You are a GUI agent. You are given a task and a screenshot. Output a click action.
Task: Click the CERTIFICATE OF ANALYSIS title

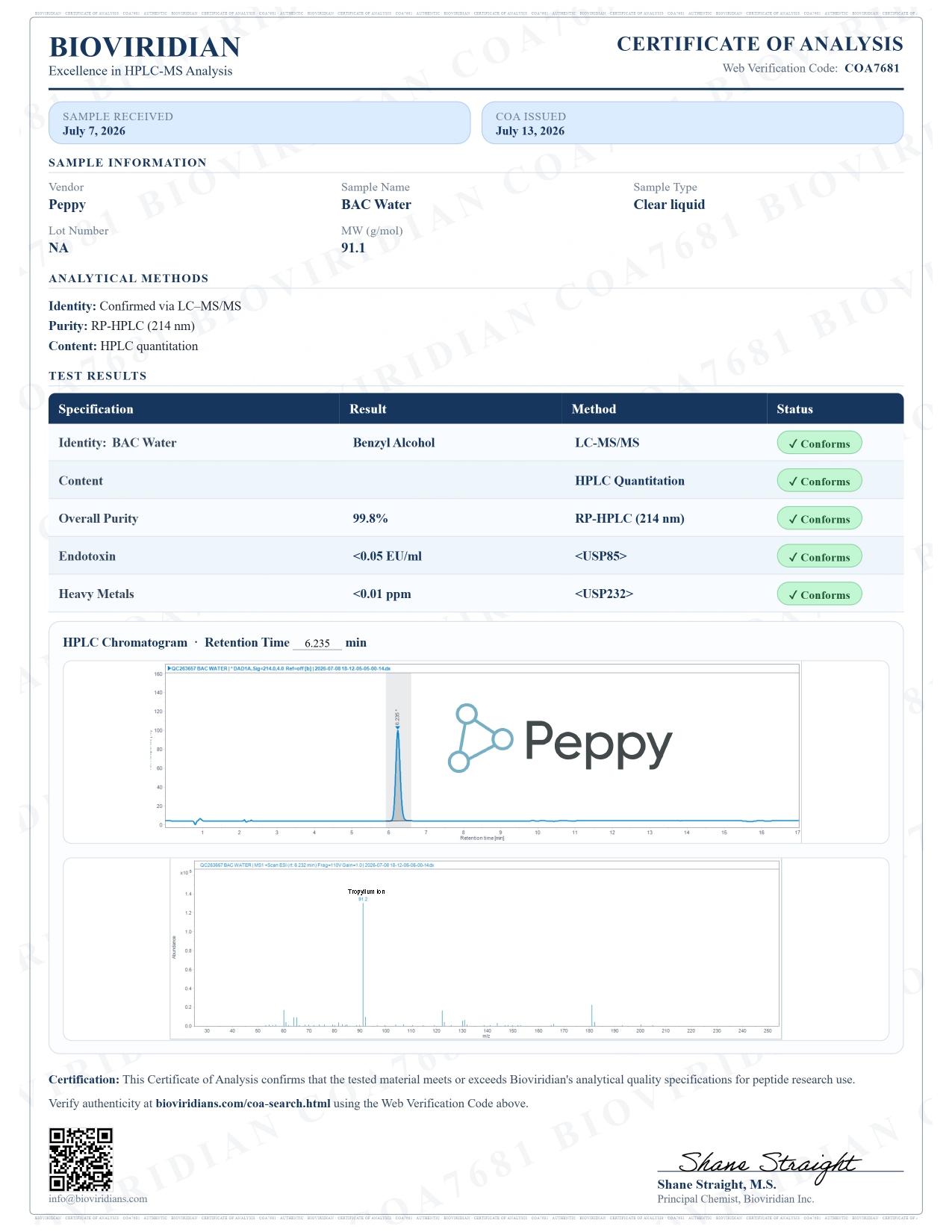click(760, 44)
